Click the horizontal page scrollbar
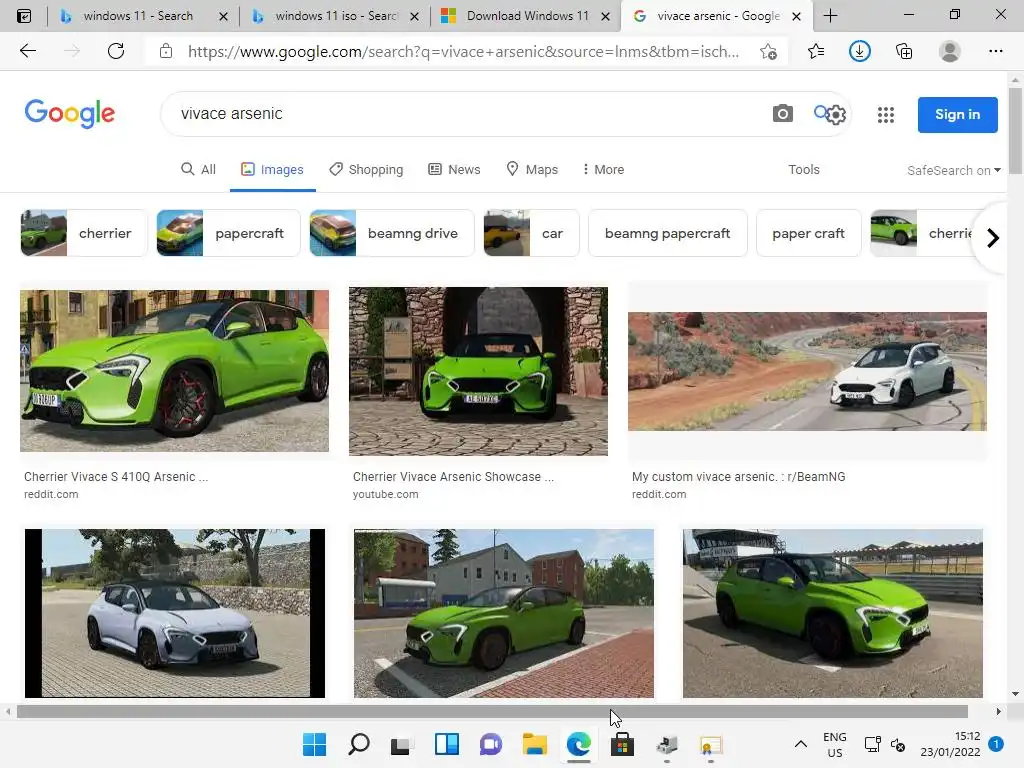The image size is (1024, 768). pyautogui.click(x=492, y=712)
